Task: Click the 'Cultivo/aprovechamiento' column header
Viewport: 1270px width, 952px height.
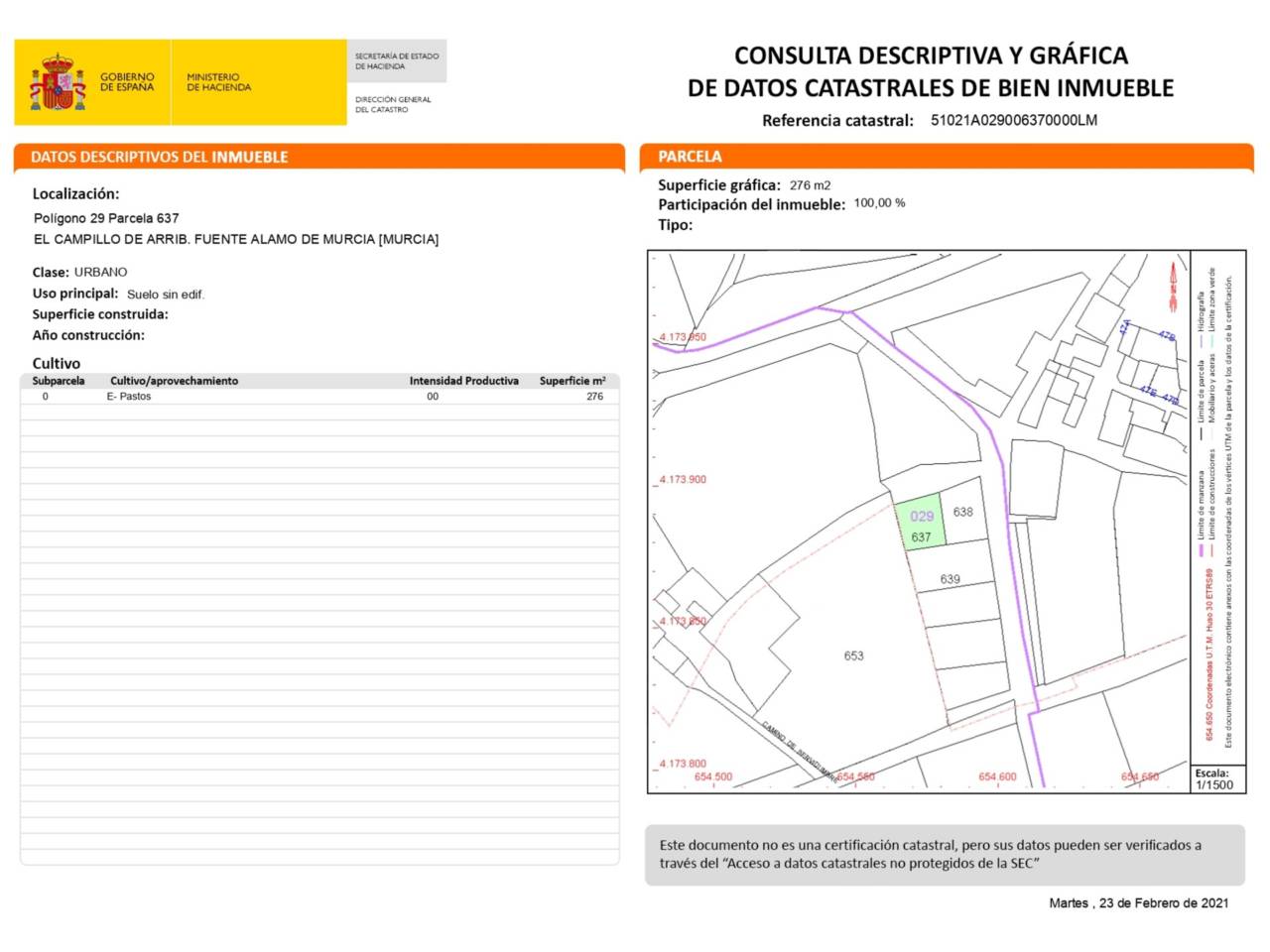Action: [x=175, y=381]
